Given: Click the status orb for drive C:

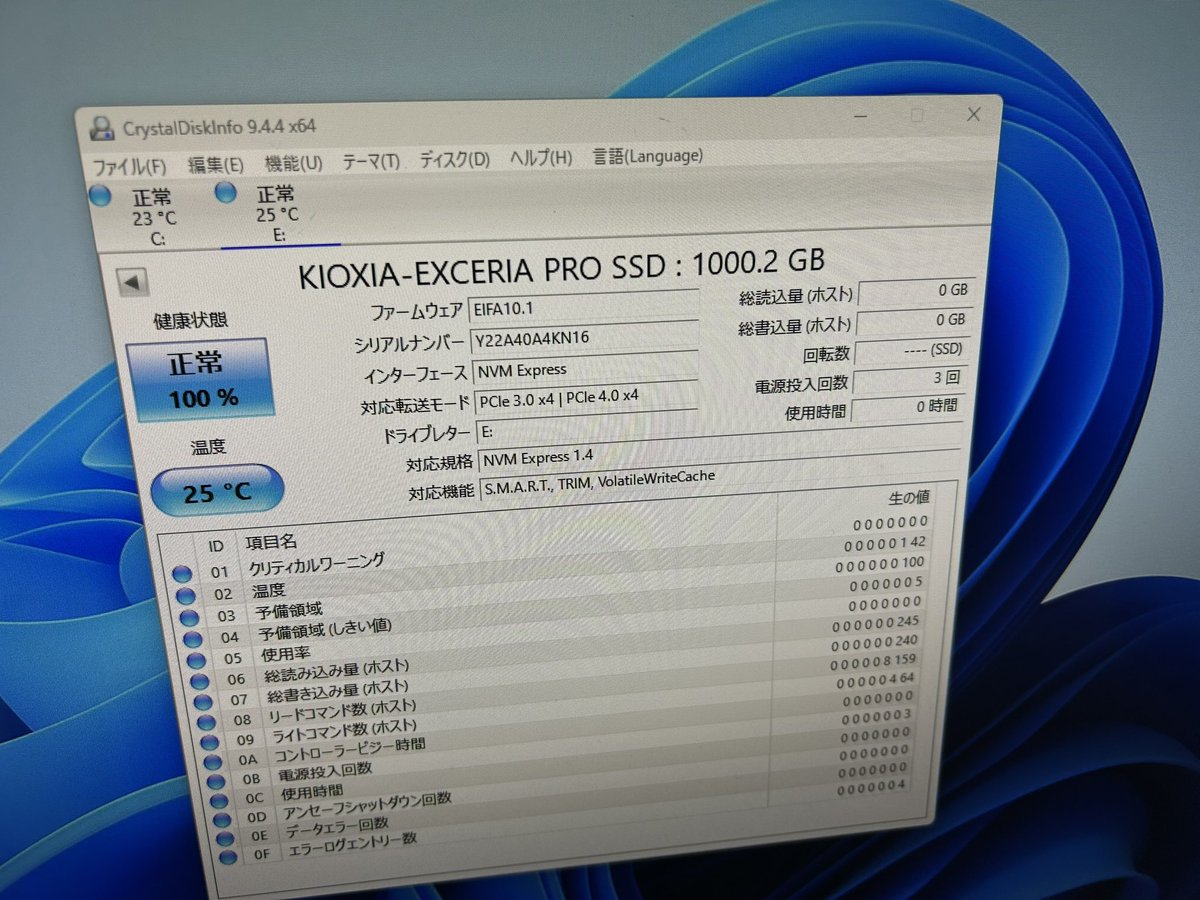Looking at the screenshot, I should (100, 197).
